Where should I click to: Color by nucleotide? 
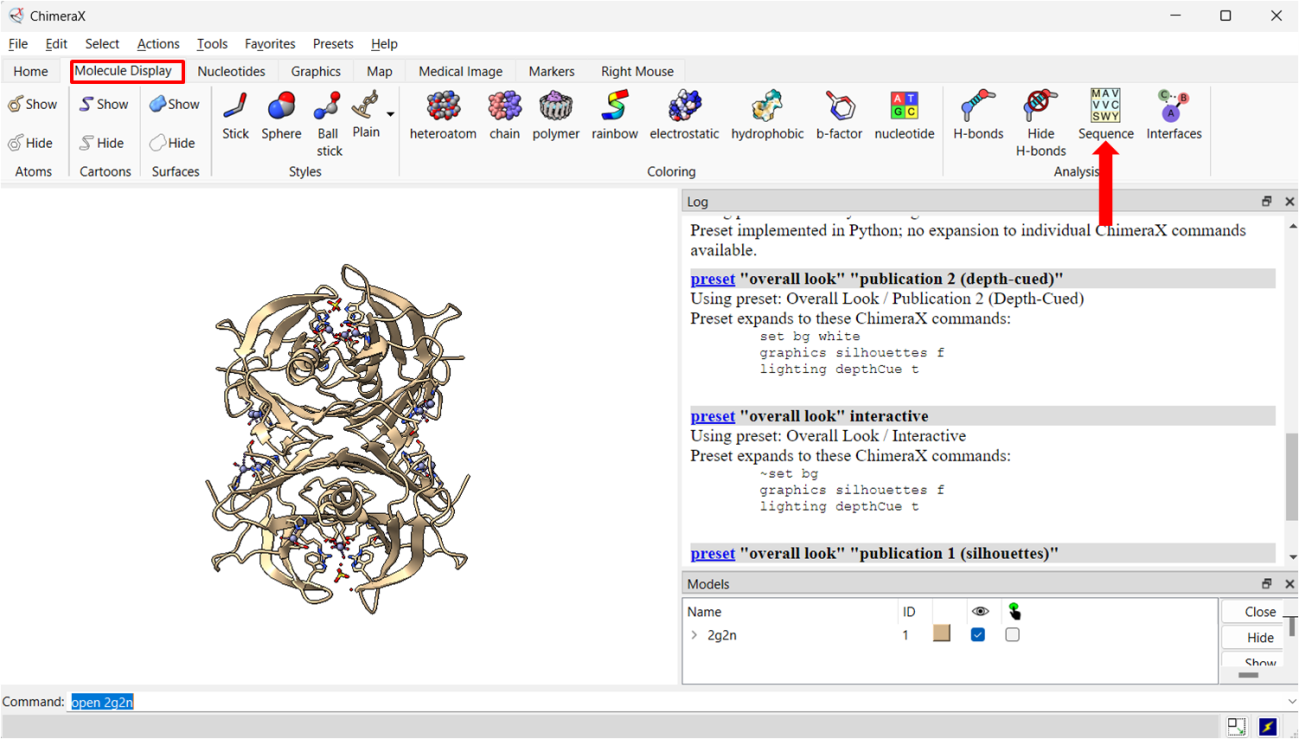904,116
